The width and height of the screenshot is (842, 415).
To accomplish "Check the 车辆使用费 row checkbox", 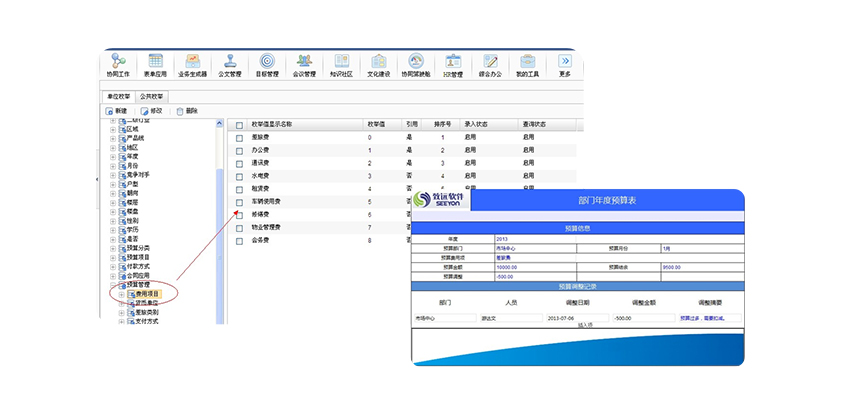I will pos(239,202).
